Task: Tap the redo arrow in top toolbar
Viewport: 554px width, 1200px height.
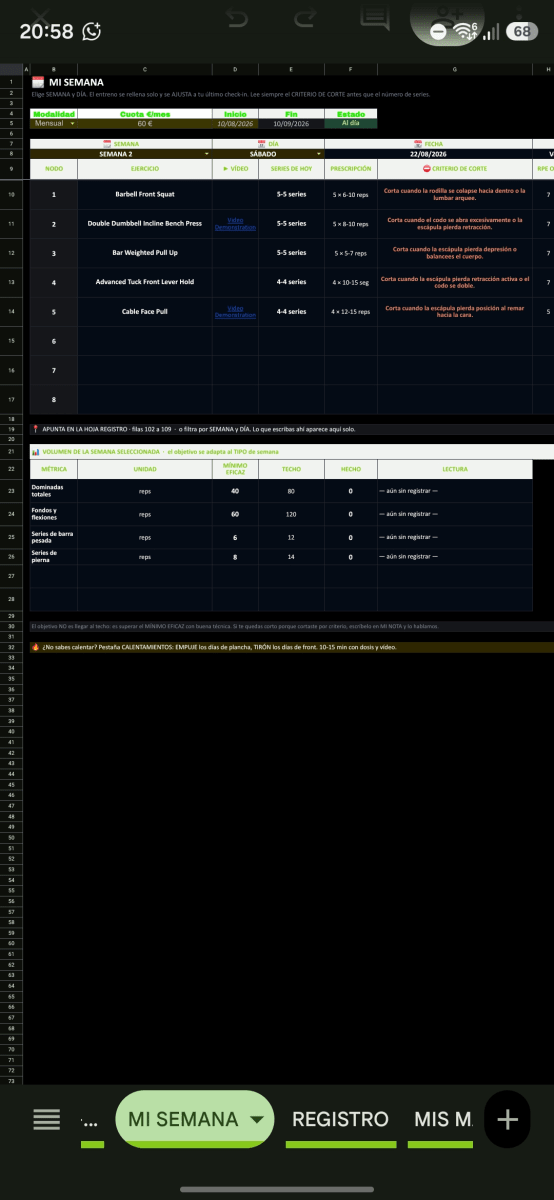Action: coord(305,18)
